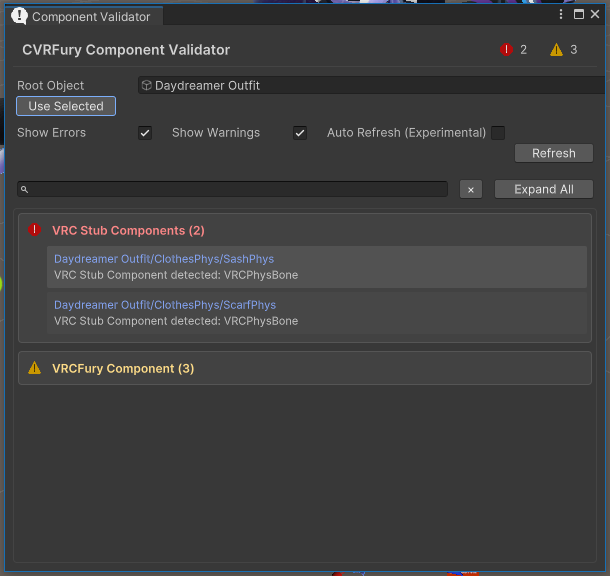610x576 pixels.
Task: Click the Show Errors label
Action: [x=51, y=133]
